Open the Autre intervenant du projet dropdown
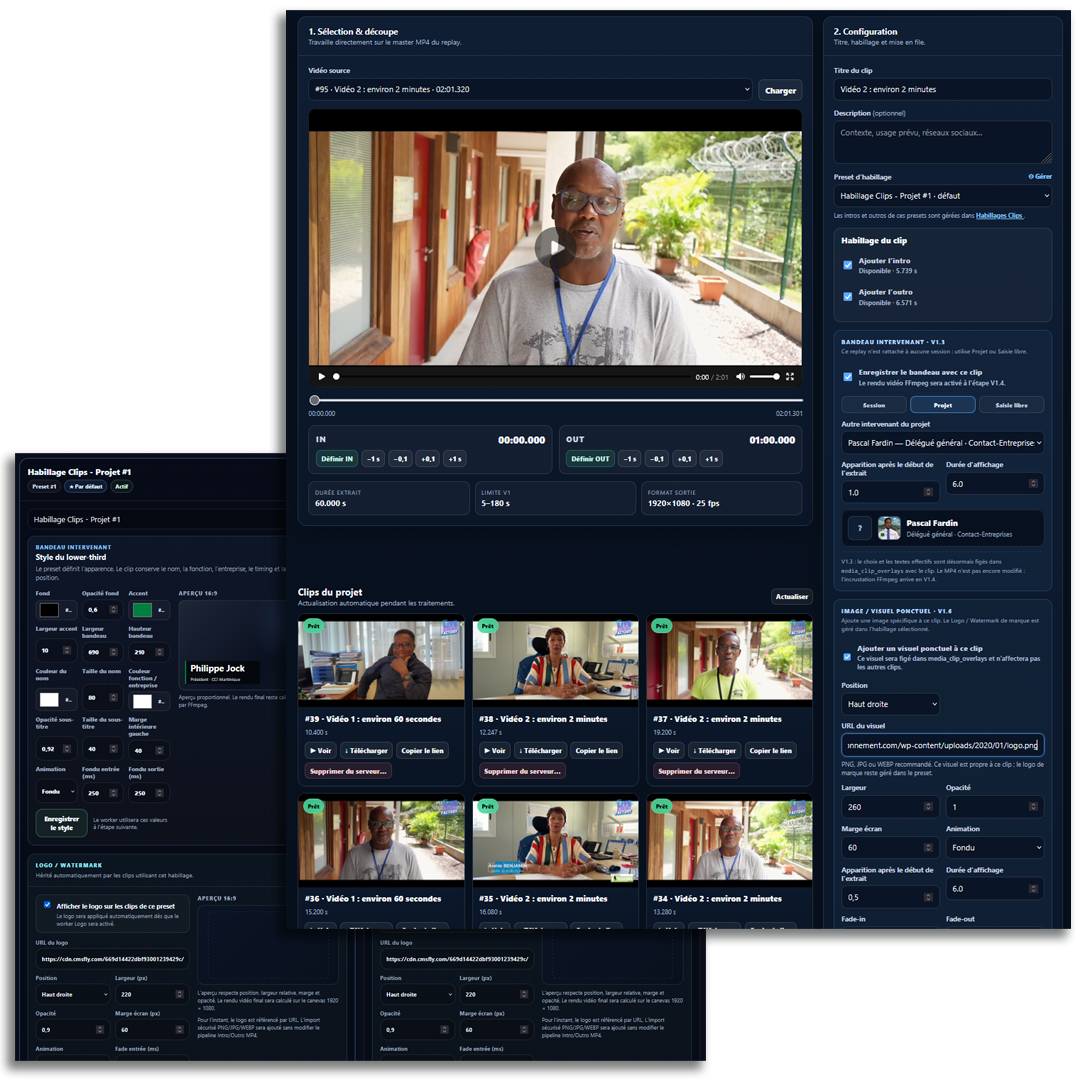 pos(942,443)
